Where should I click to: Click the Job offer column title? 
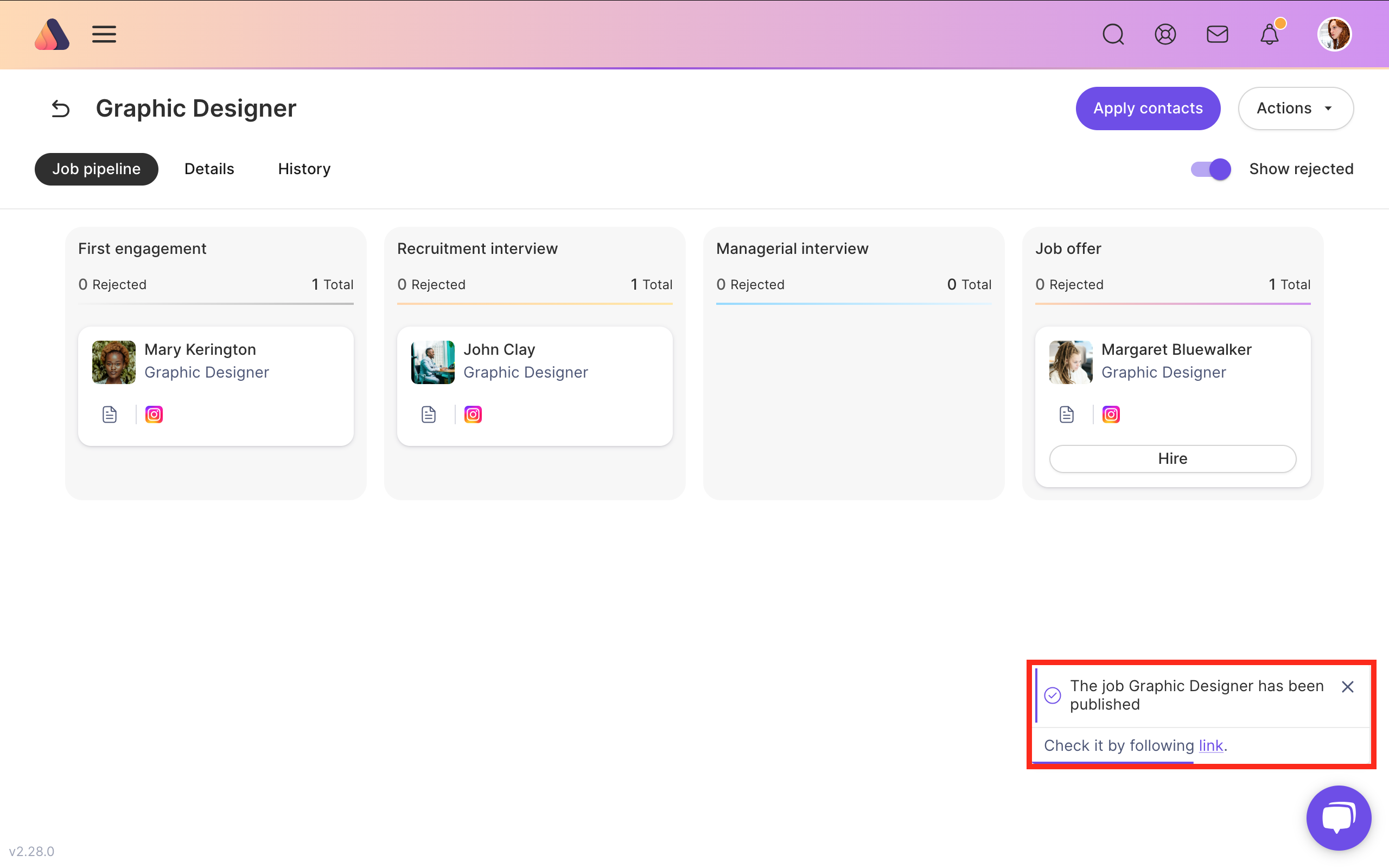[x=1068, y=248]
